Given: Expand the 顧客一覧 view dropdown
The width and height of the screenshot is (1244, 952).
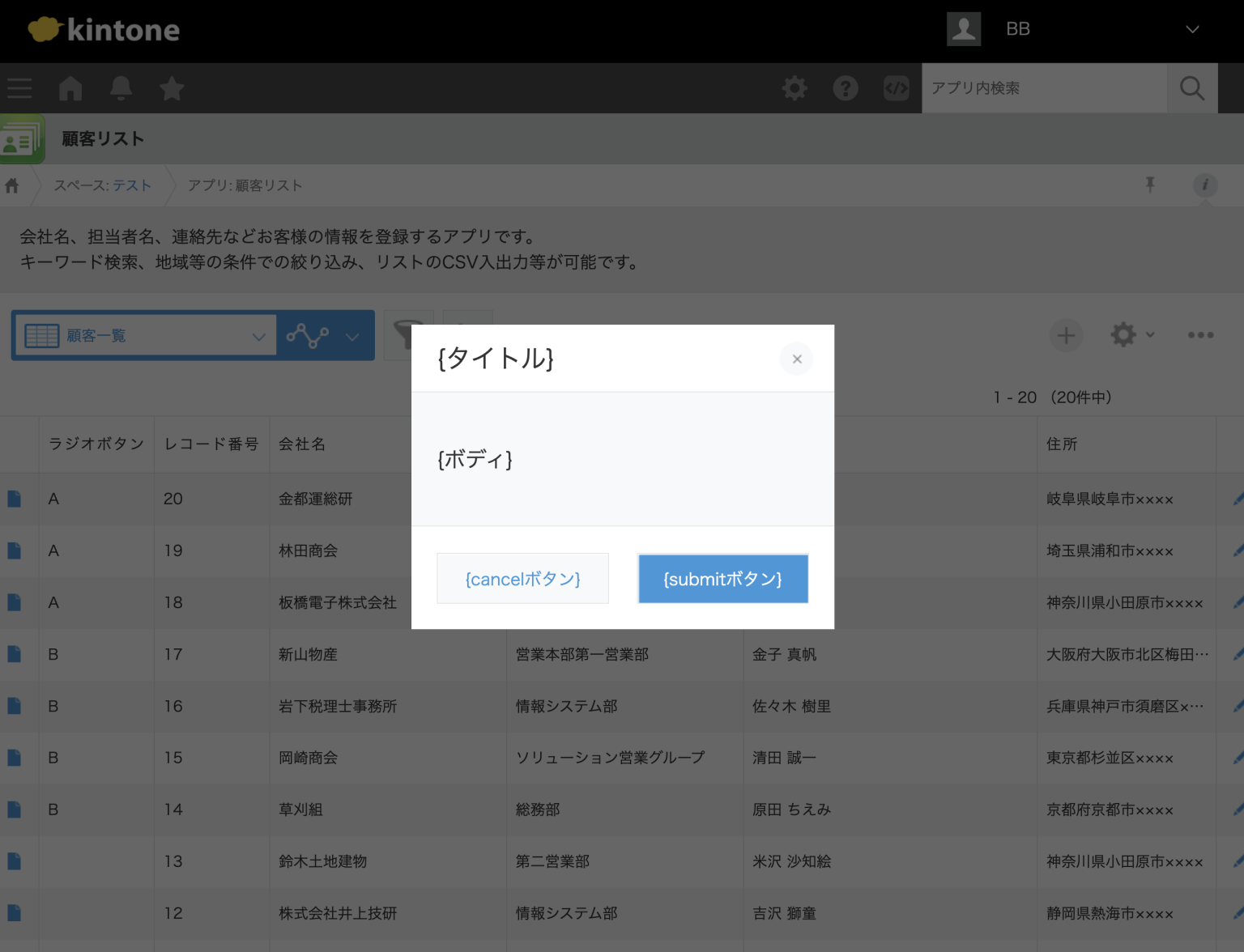Looking at the screenshot, I should click(258, 335).
